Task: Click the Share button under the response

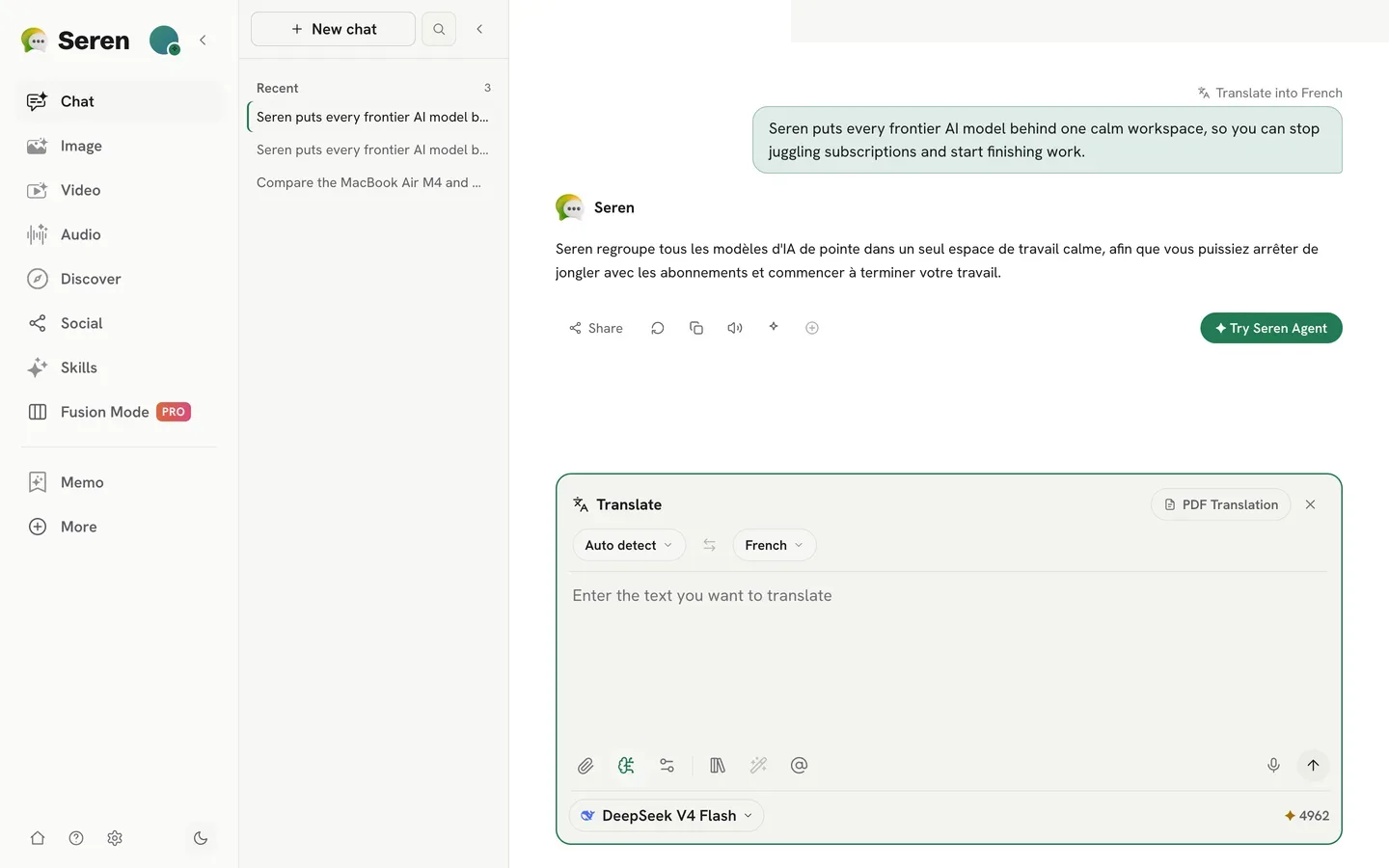Action: [x=596, y=328]
